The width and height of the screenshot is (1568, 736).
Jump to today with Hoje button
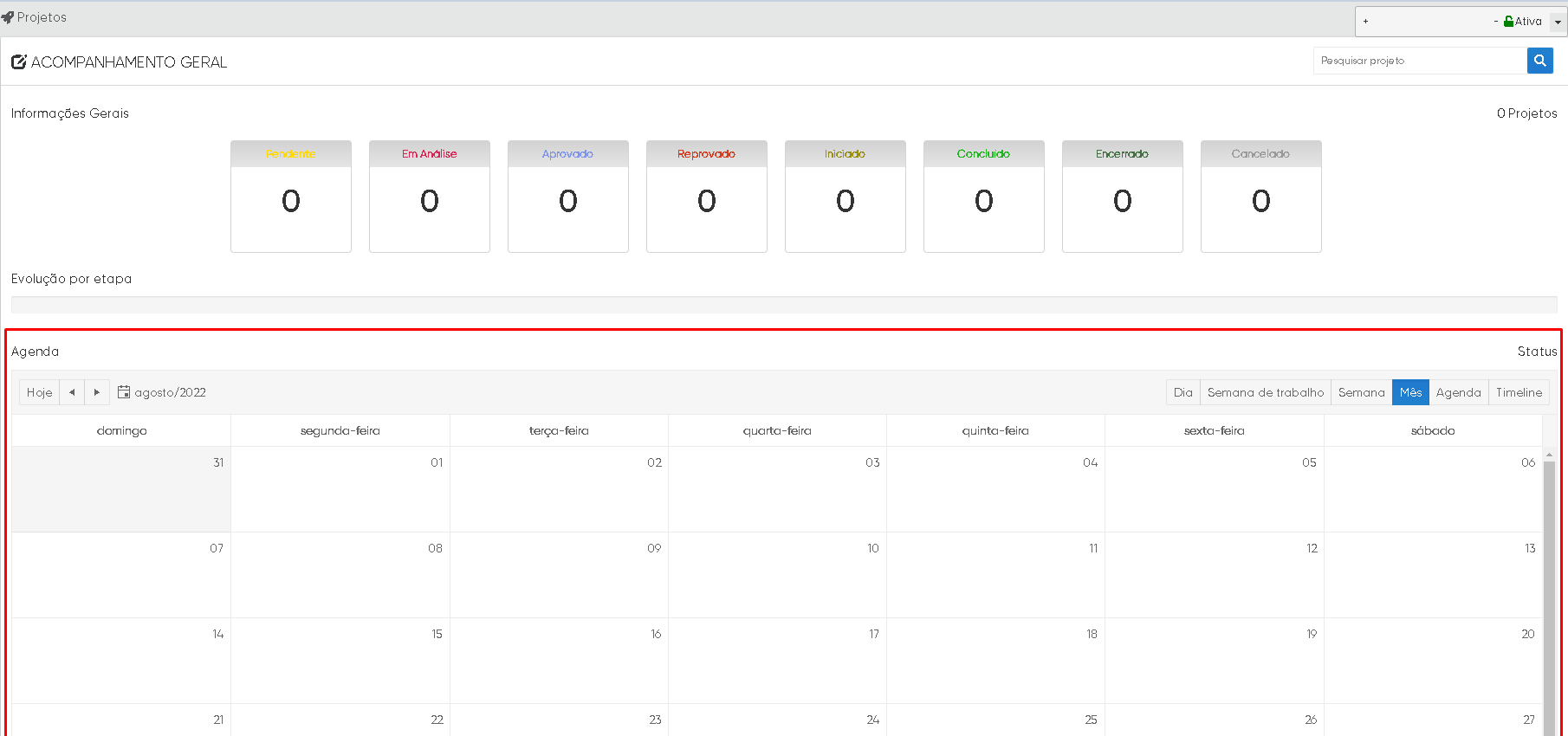[39, 392]
